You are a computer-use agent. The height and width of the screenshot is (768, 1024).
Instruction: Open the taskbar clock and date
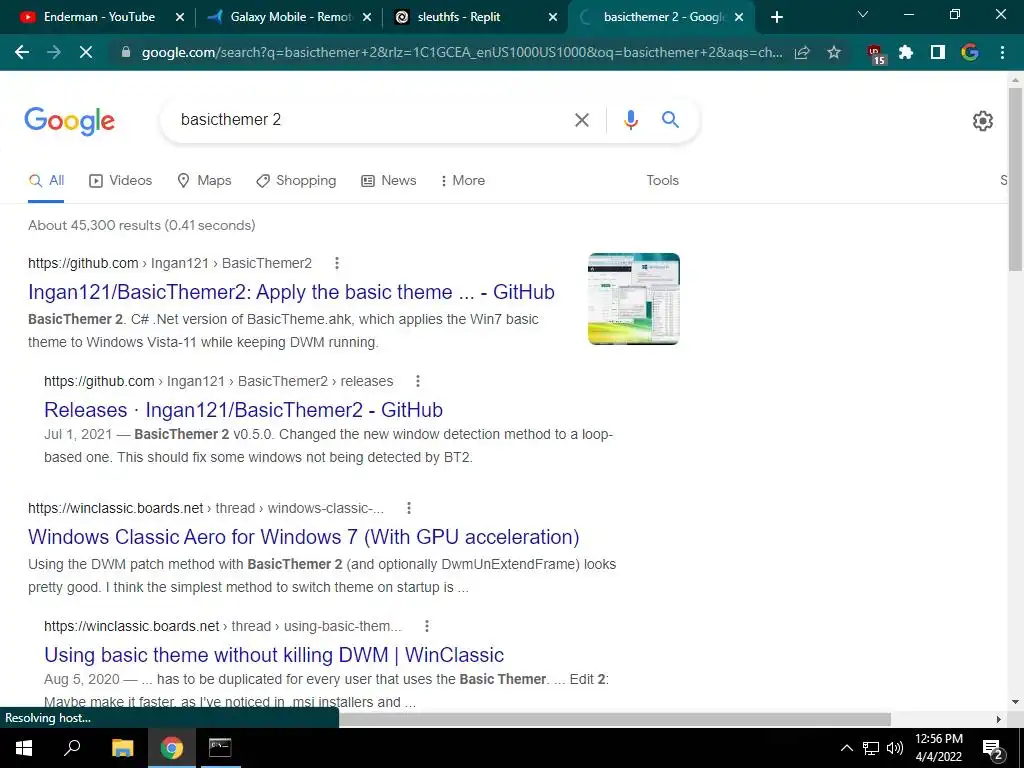(x=938, y=748)
